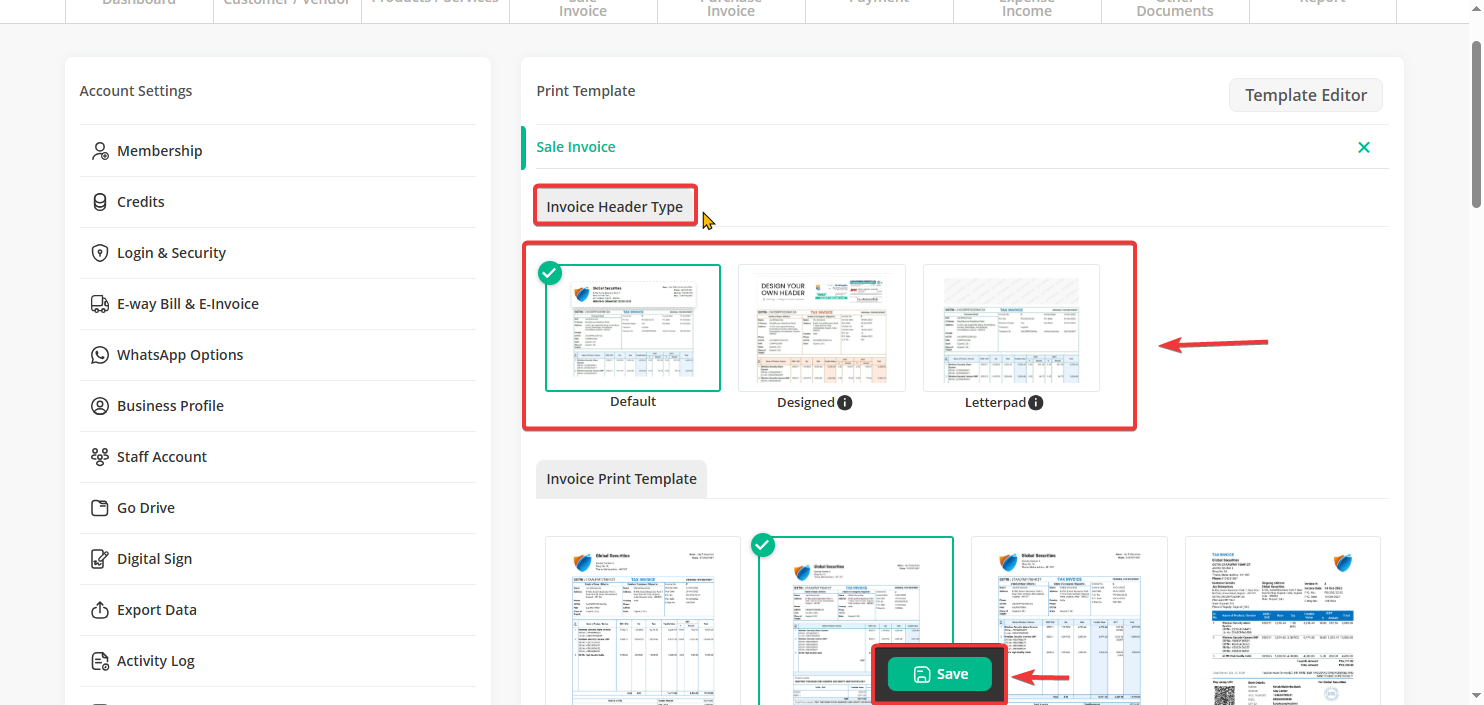Open the Invoice Header Type tab

pyautogui.click(x=614, y=207)
